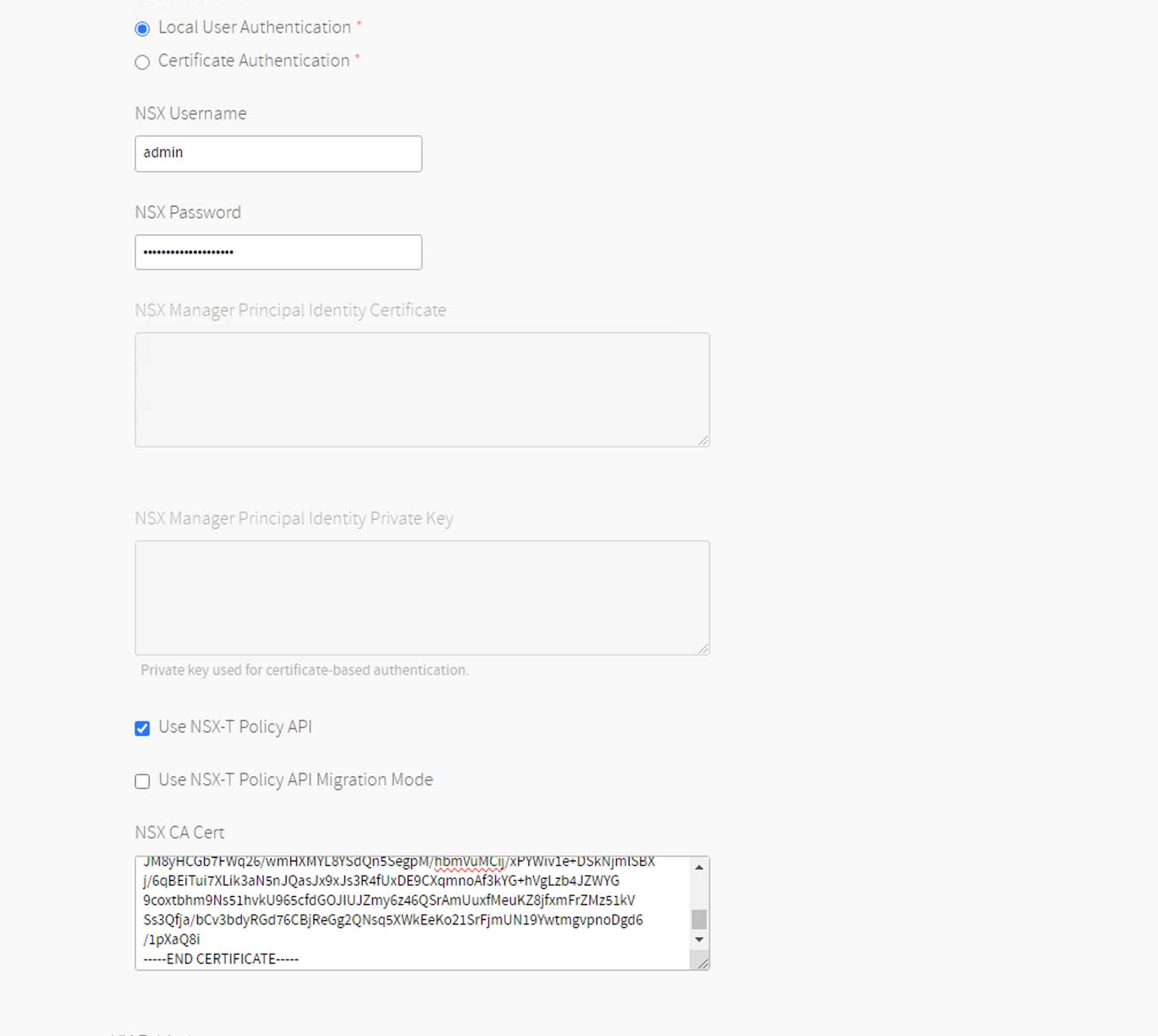Click the '-----END CERTIFICATE-----' line
Screen dimensions: 1158x1036
pyautogui.click(x=221, y=959)
